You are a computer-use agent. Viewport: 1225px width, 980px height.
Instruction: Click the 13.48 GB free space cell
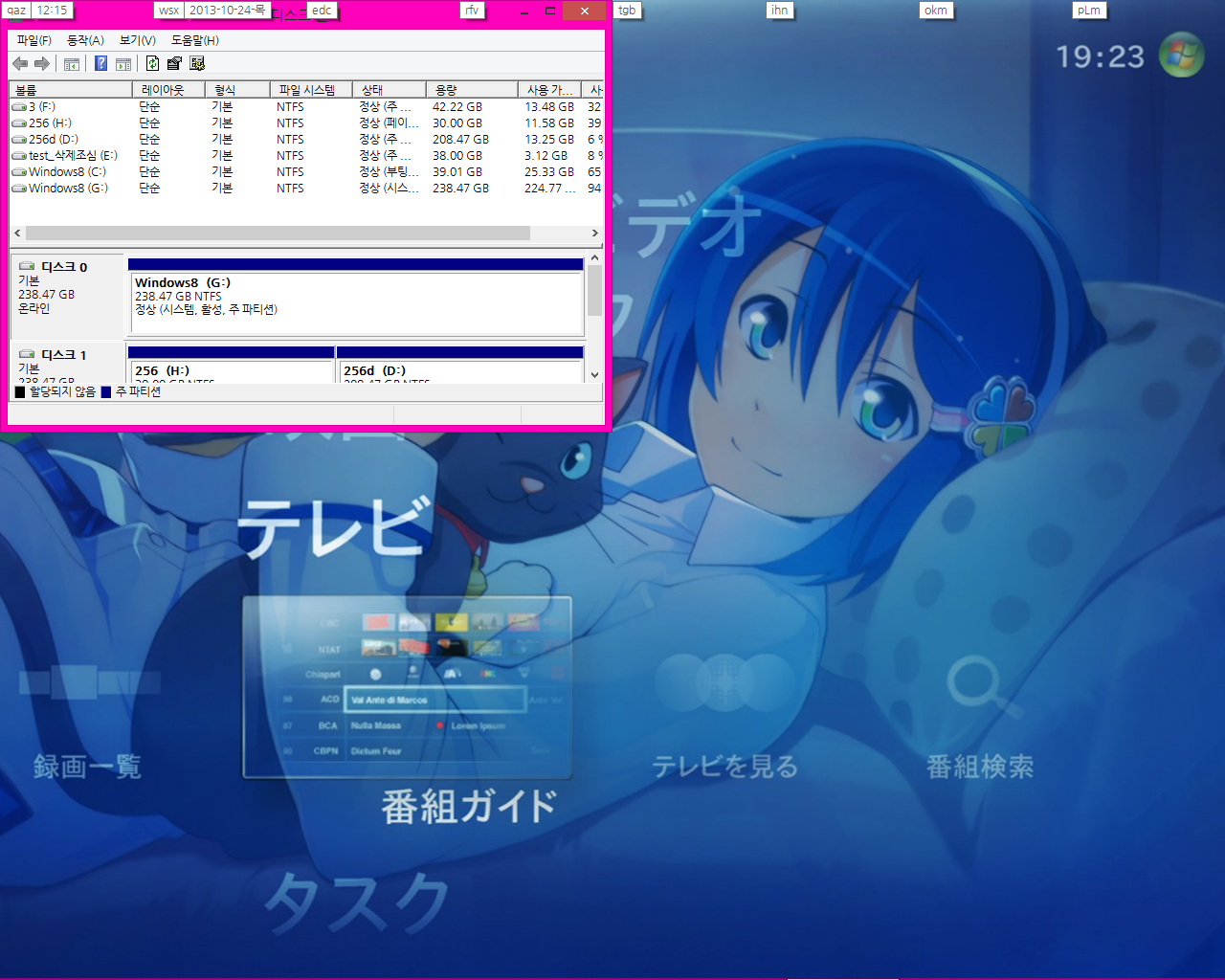click(x=549, y=107)
